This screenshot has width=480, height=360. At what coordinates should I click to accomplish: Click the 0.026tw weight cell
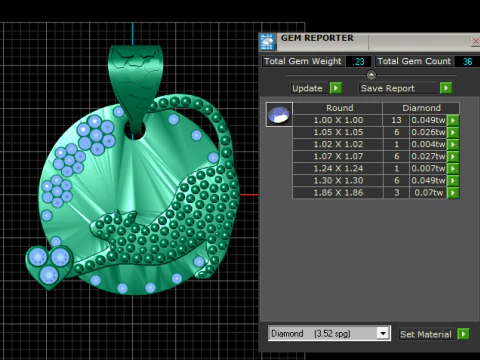[428, 132]
